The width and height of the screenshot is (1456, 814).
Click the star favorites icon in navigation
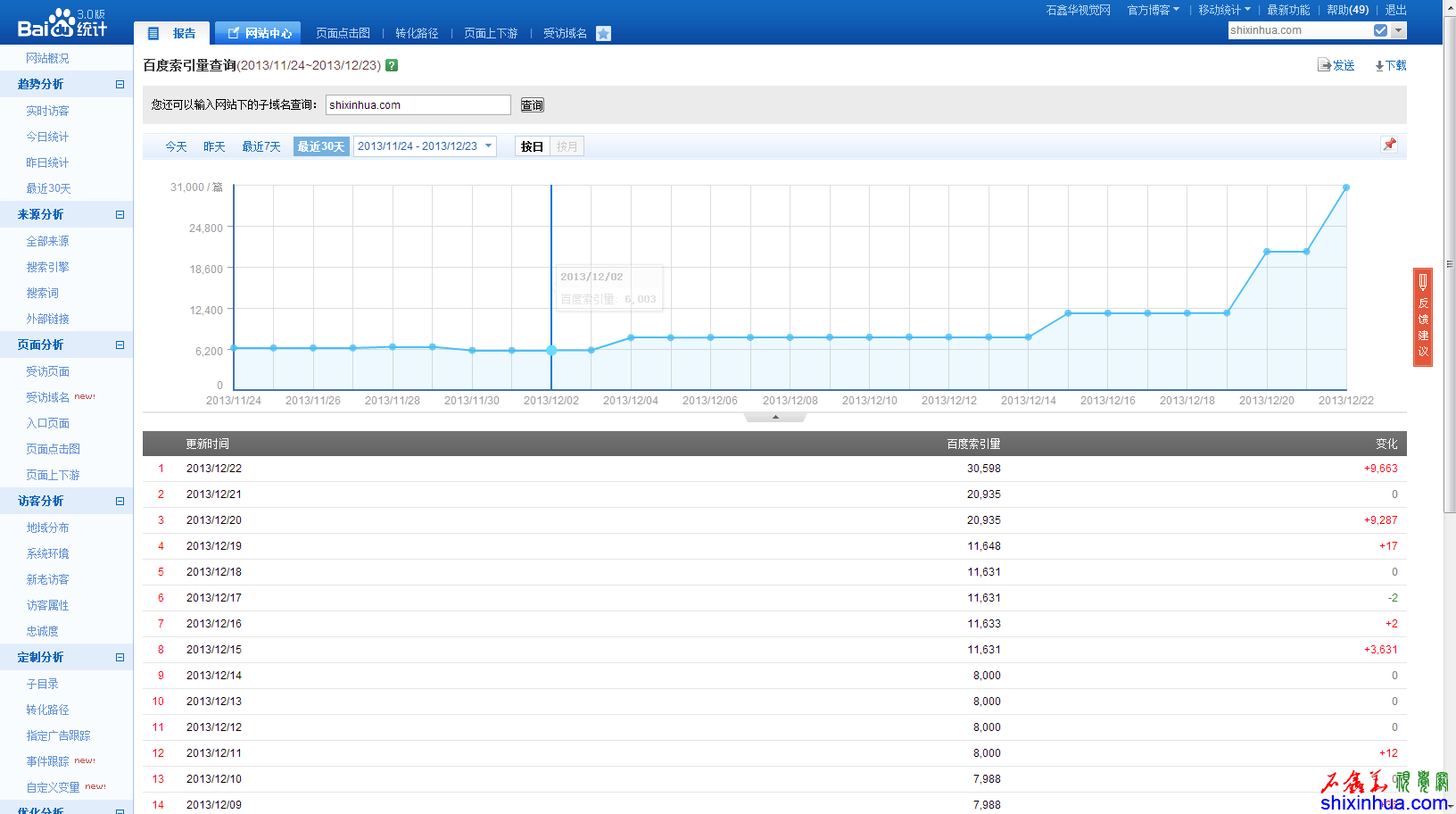tap(603, 34)
